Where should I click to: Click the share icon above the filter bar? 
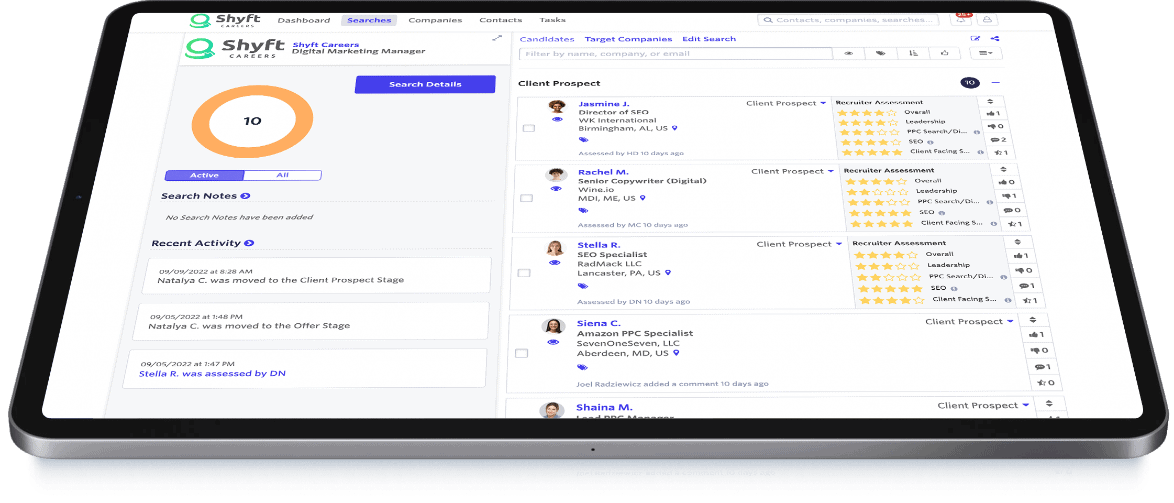click(x=995, y=39)
